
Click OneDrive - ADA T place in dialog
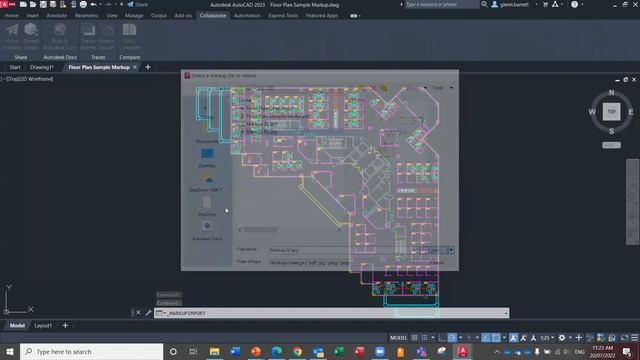206,182
